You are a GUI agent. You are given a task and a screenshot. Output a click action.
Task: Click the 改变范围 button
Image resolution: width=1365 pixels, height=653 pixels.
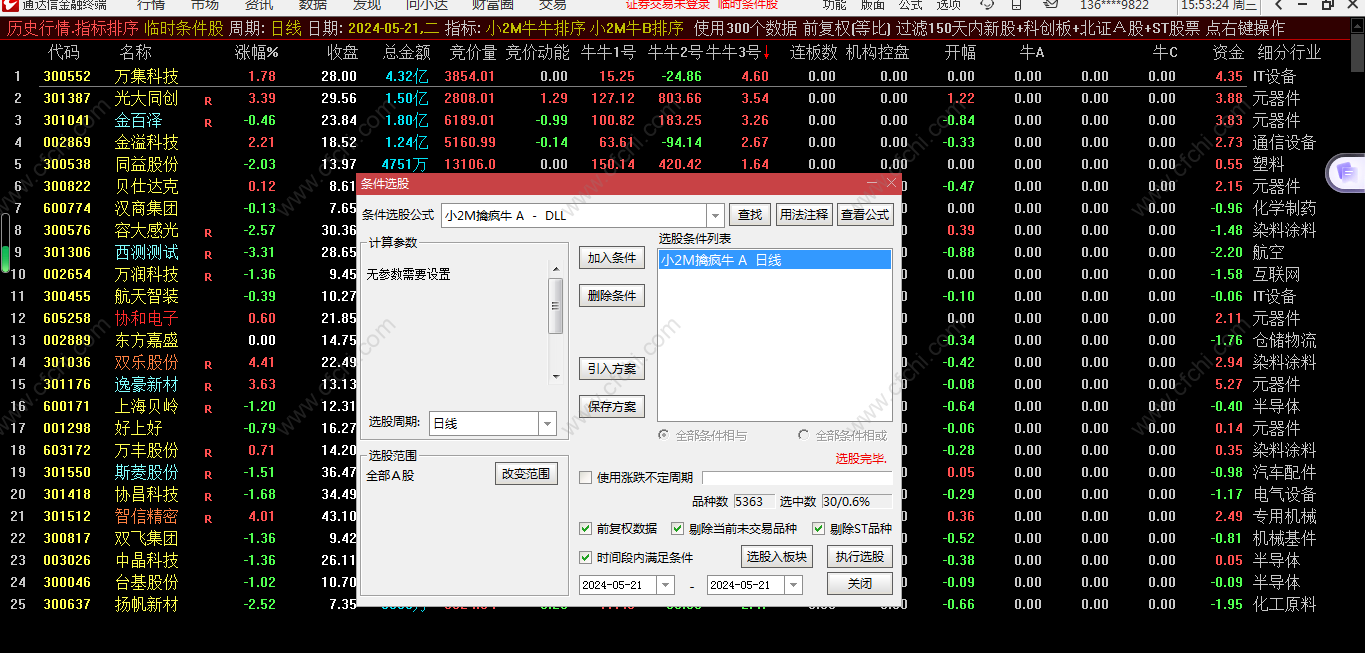click(526, 474)
